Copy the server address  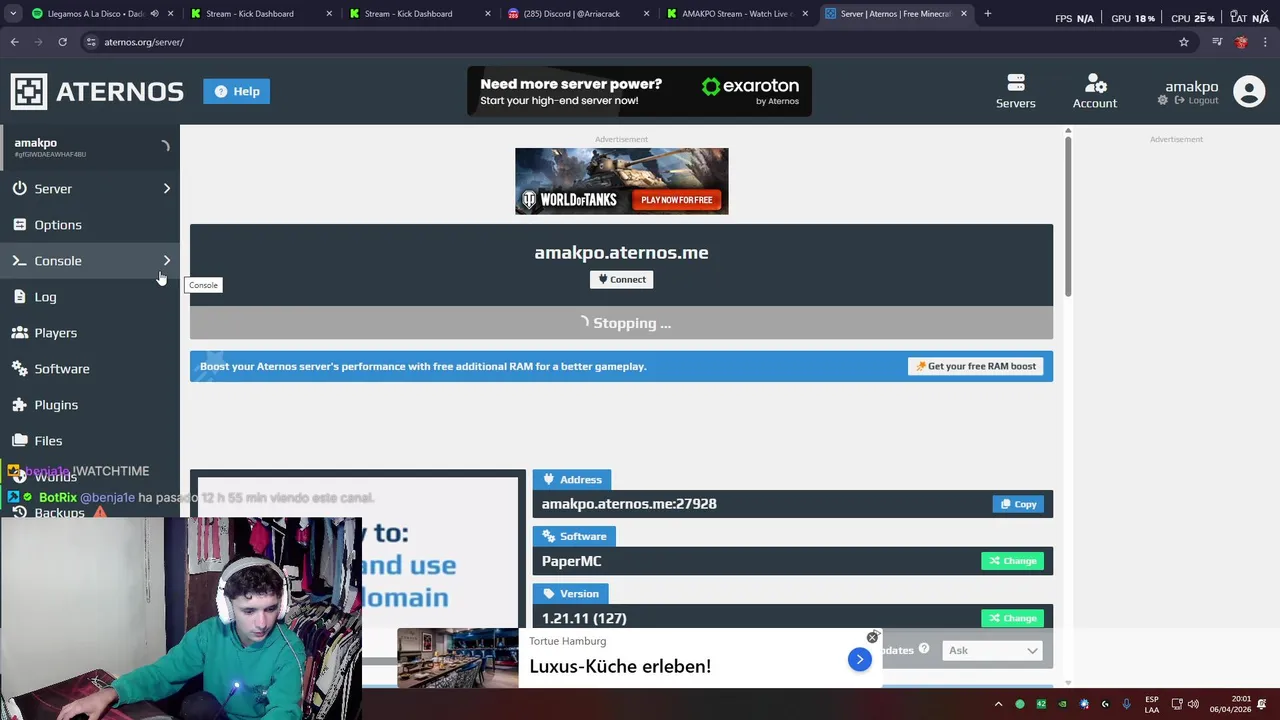pyautogui.click(x=1018, y=504)
